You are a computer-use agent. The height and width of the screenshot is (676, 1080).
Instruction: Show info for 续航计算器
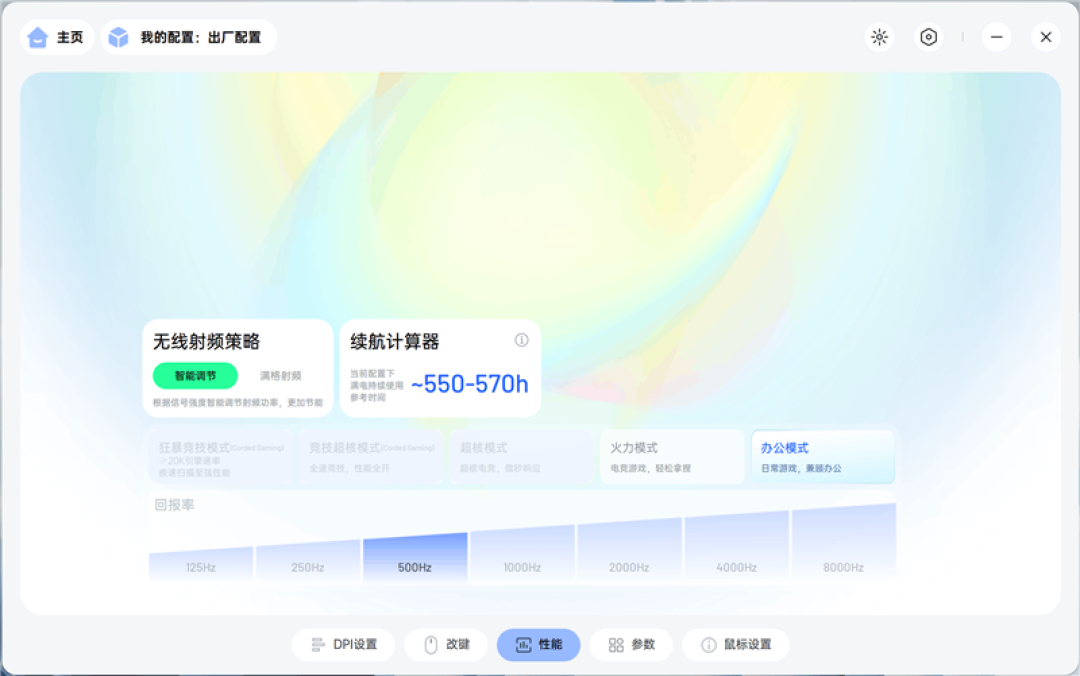[521, 340]
